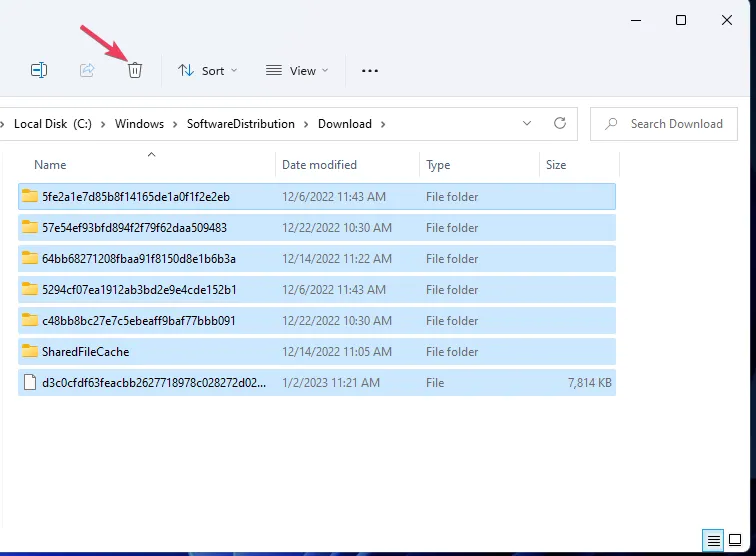The image size is (756, 556).
Task: Select the SharedFileCache folder
Action: (x=317, y=352)
